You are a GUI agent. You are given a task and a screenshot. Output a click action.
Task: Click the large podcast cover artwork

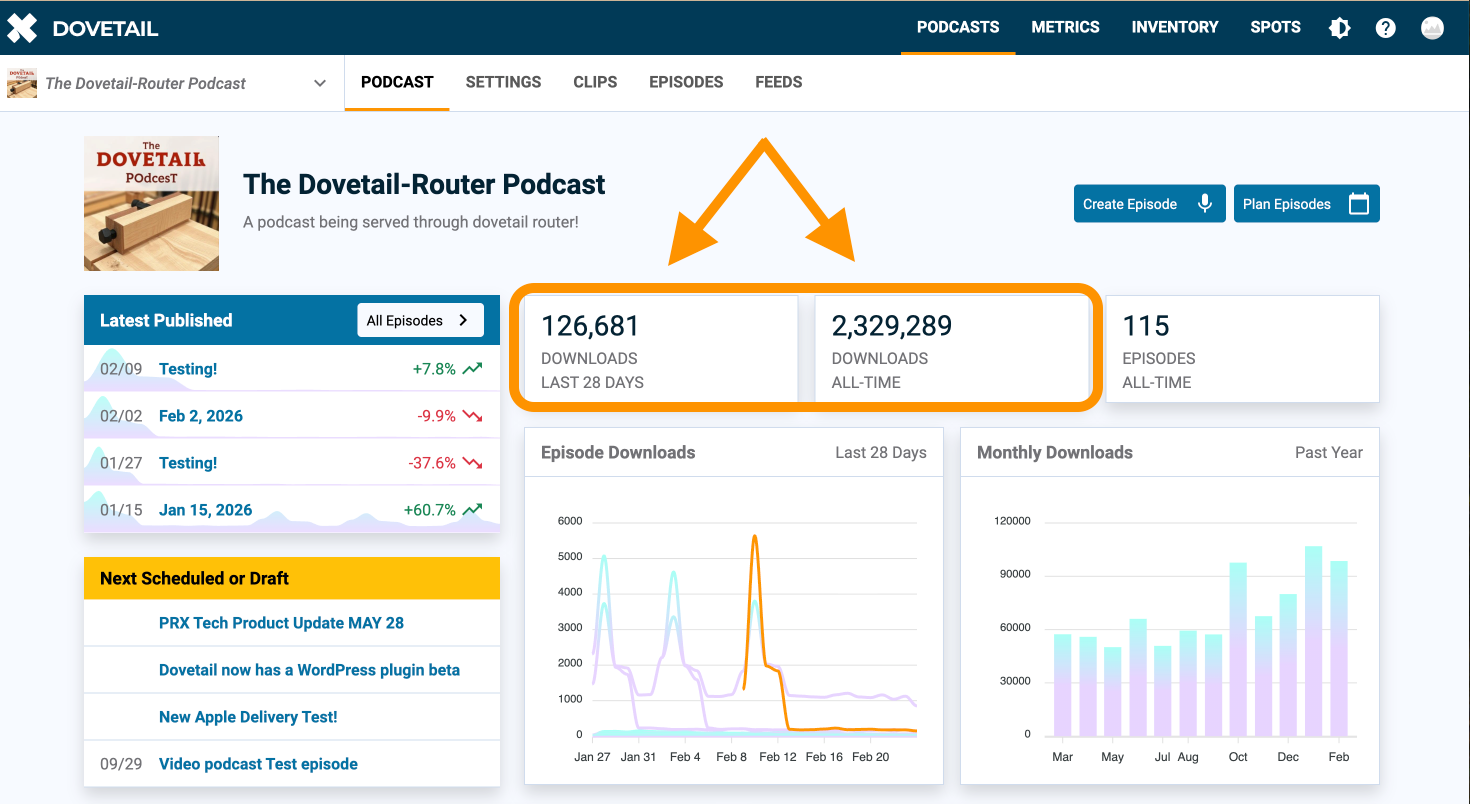coord(151,204)
